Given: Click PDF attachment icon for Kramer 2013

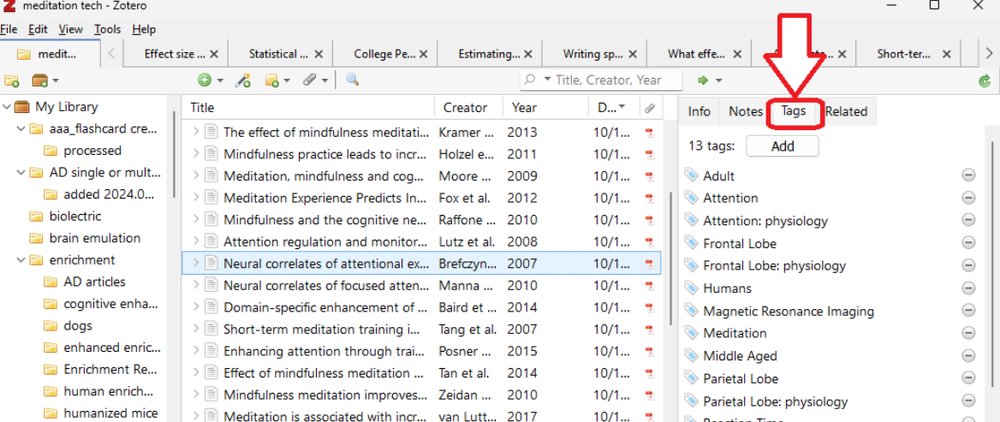Looking at the screenshot, I should coord(649,133).
